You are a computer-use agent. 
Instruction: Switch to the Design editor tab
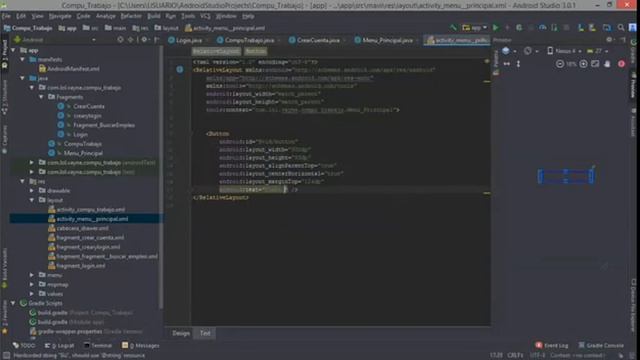coord(181,333)
